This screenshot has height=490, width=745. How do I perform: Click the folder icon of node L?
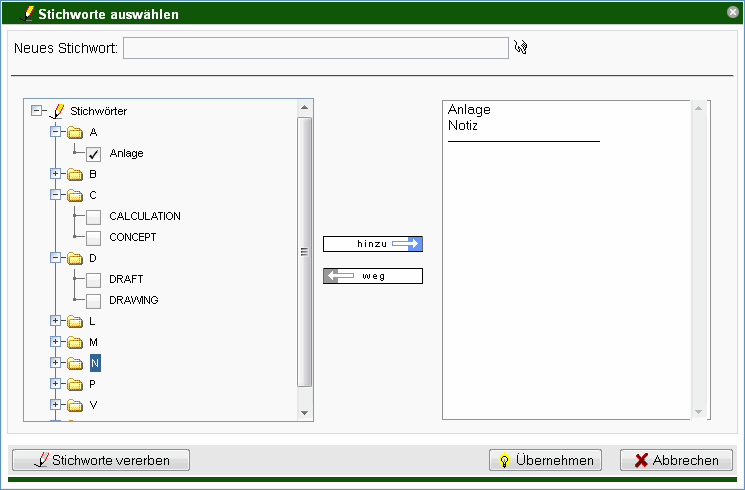click(x=75, y=322)
